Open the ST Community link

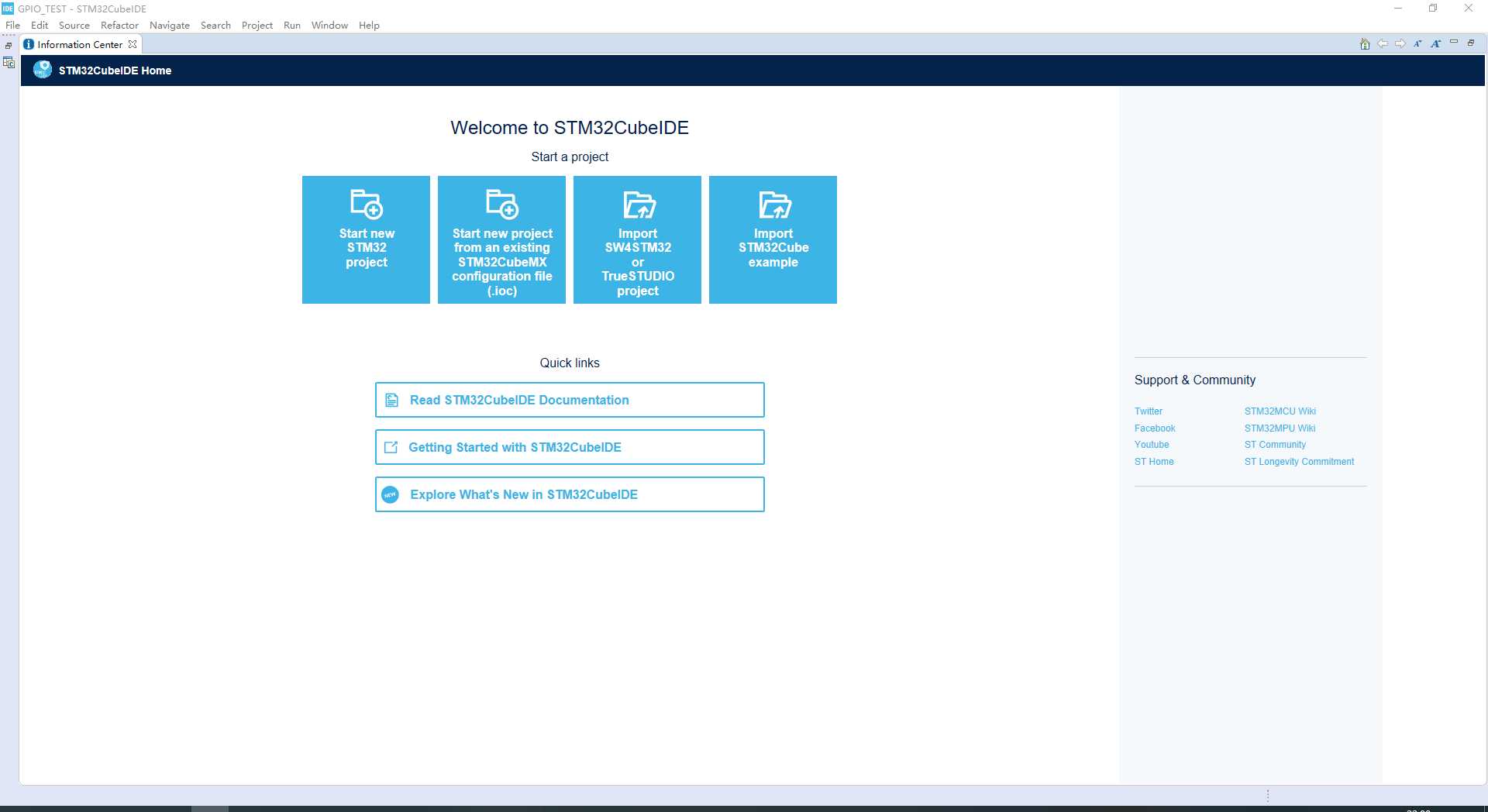click(1275, 445)
